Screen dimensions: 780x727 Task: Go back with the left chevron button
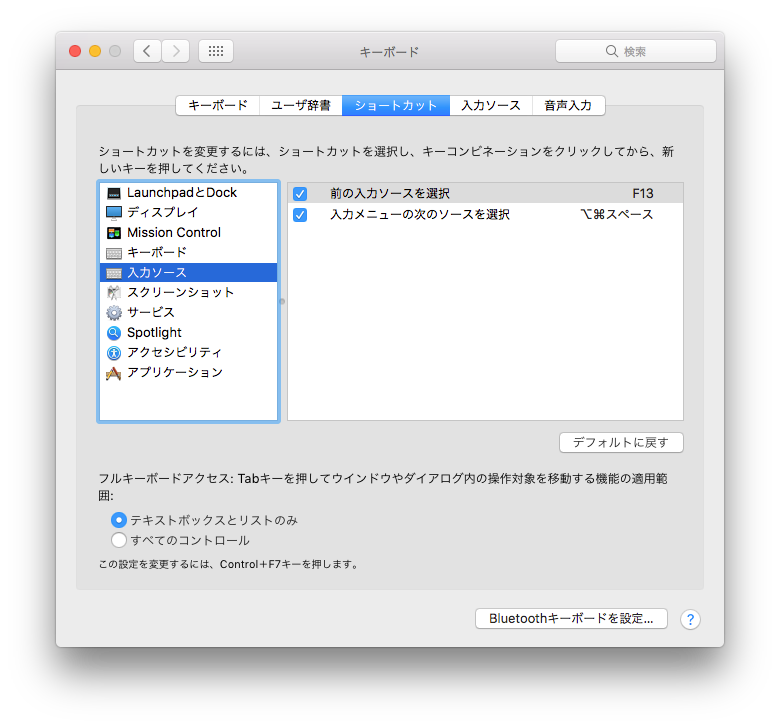(x=147, y=51)
